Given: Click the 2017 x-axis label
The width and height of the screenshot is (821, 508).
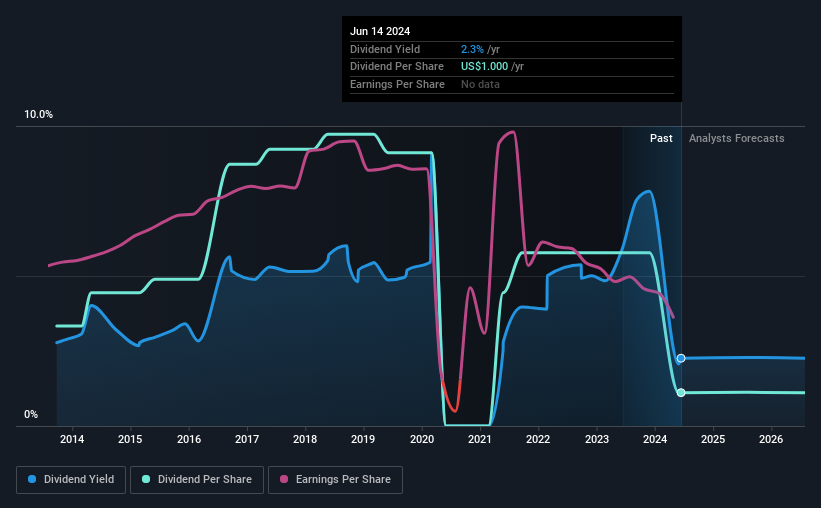Looking at the screenshot, I should click(247, 439).
